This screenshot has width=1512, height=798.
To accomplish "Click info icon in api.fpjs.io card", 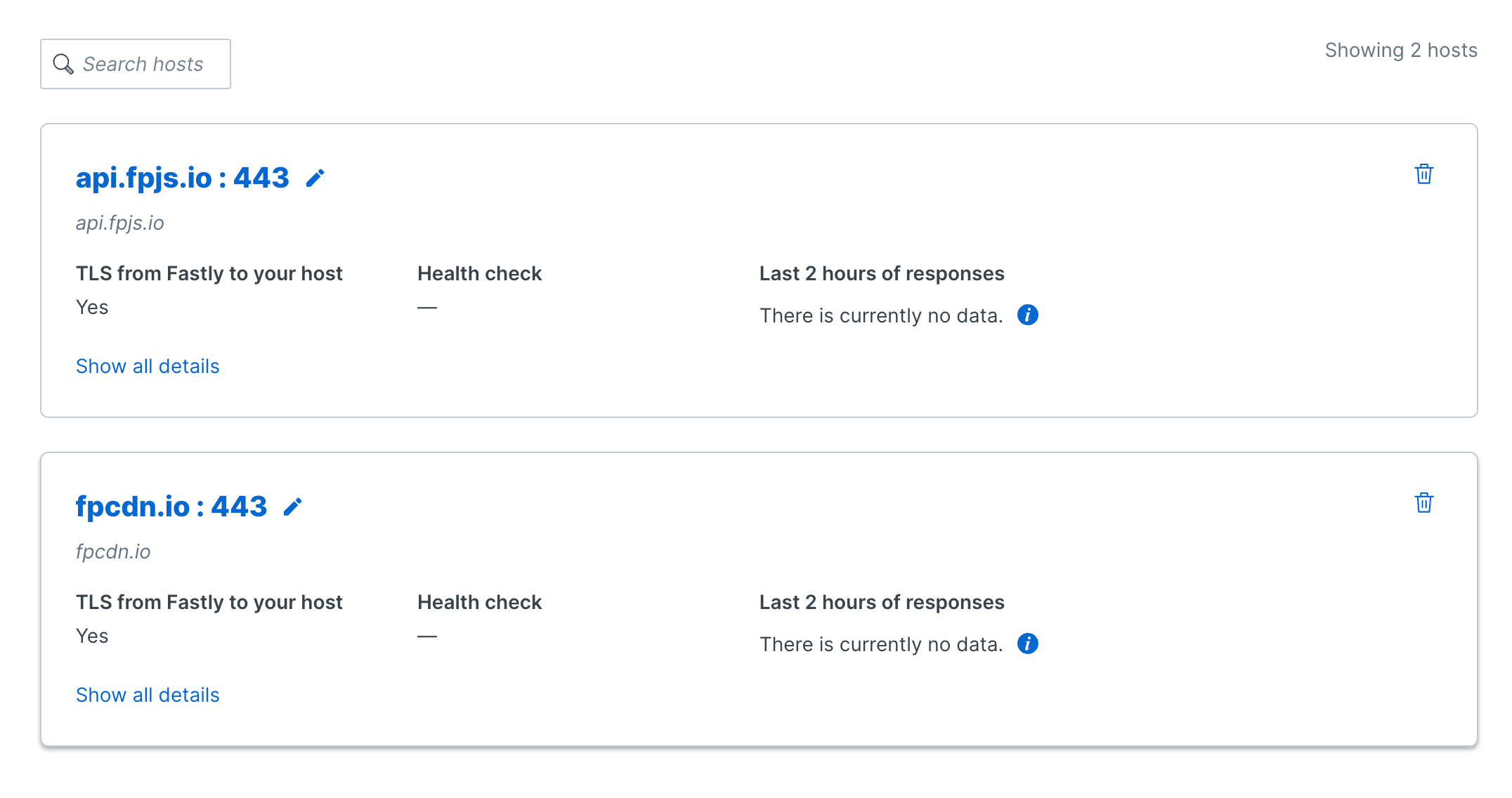I will (1027, 315).
